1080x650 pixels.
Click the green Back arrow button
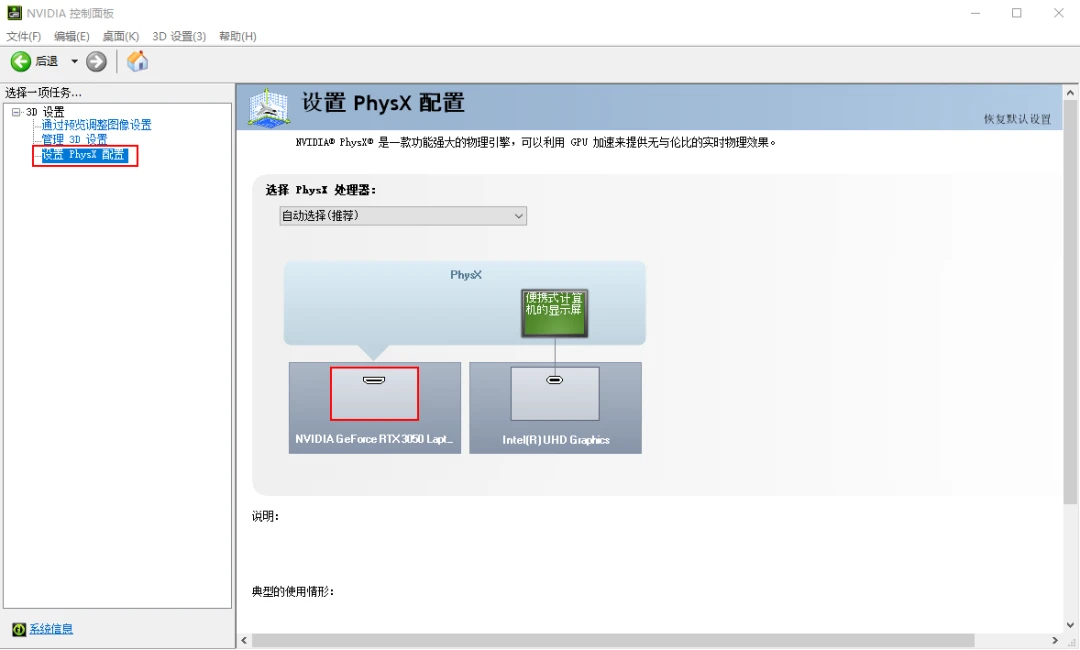pos(21,61)
